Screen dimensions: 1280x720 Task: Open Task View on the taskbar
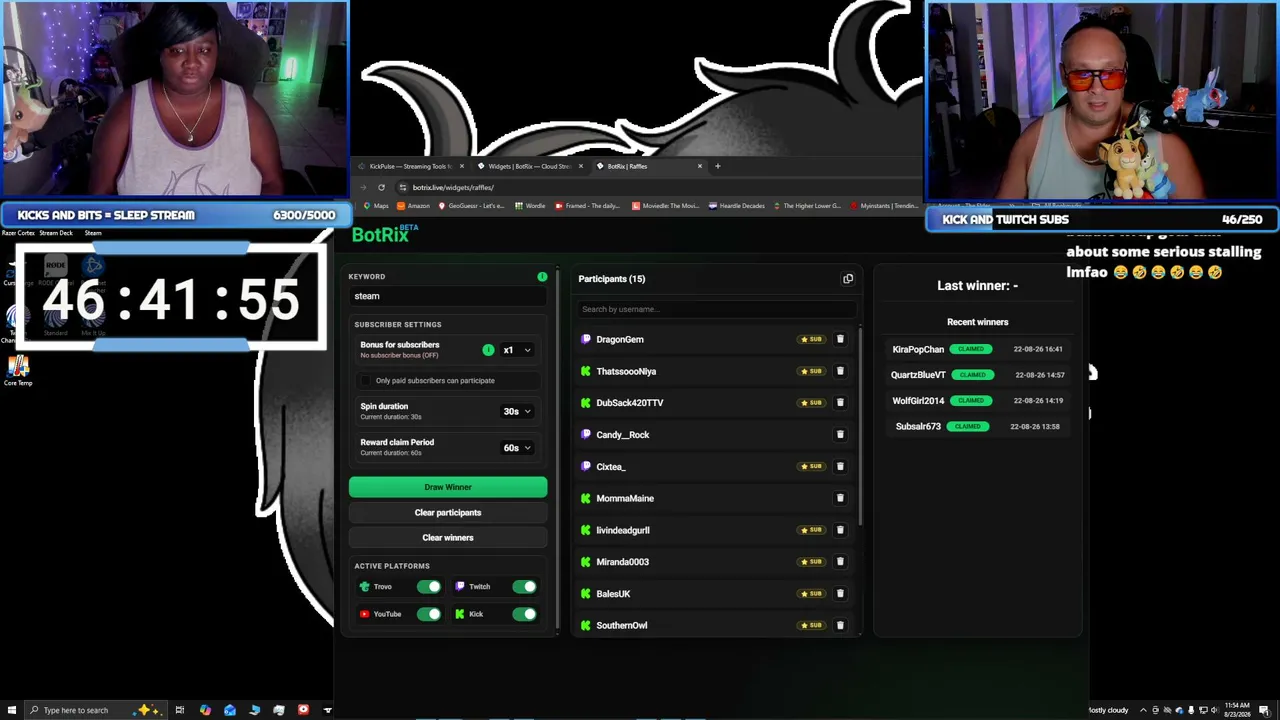coord(180,710)
